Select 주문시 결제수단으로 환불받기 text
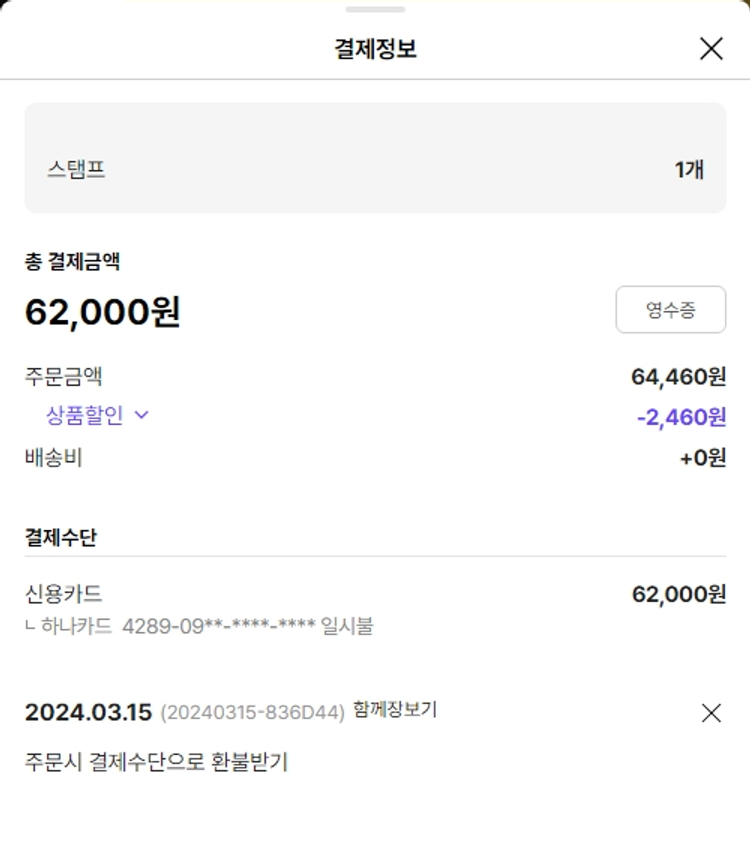 156,761
